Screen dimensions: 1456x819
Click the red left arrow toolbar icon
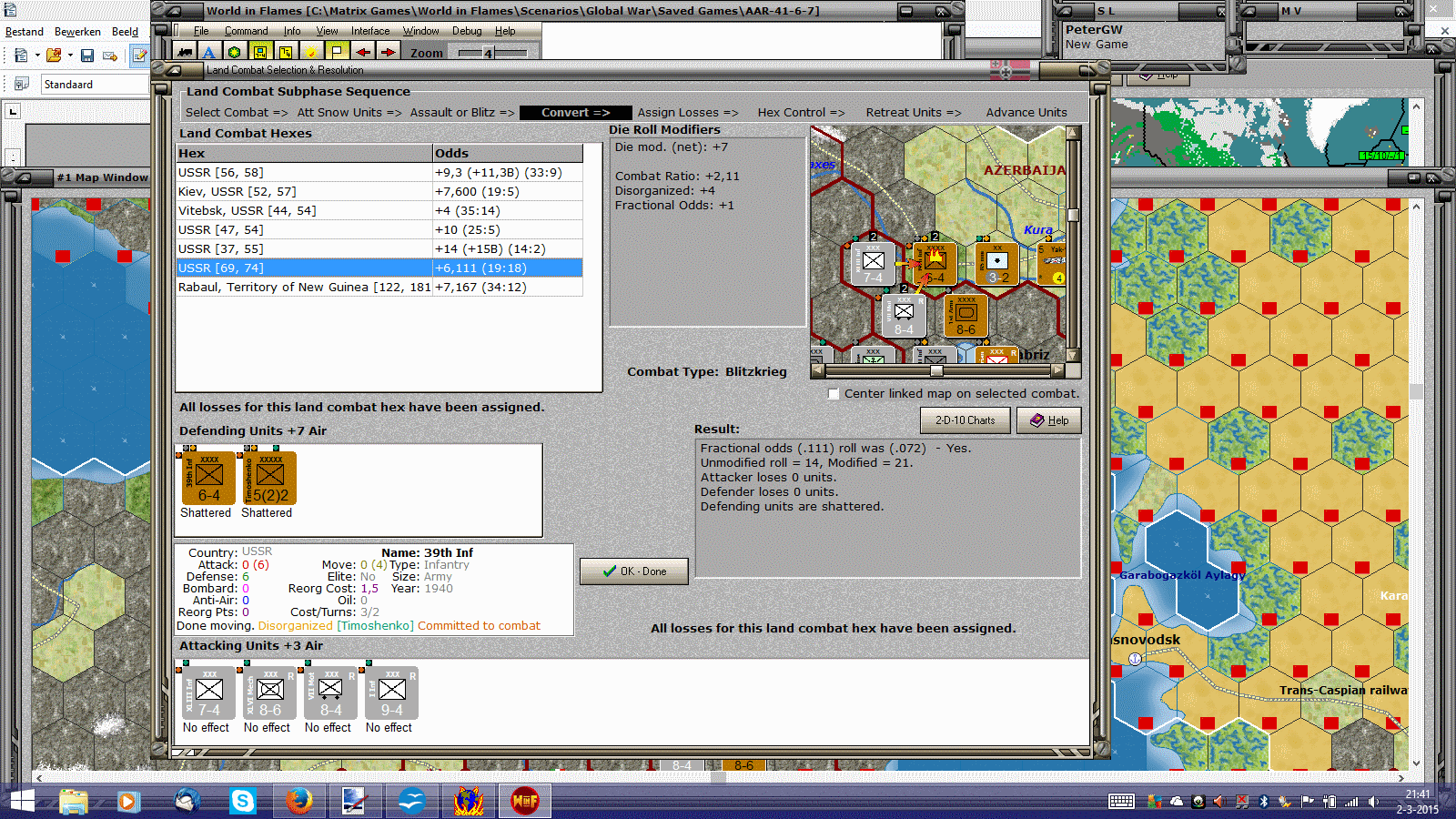pos(362,52)
